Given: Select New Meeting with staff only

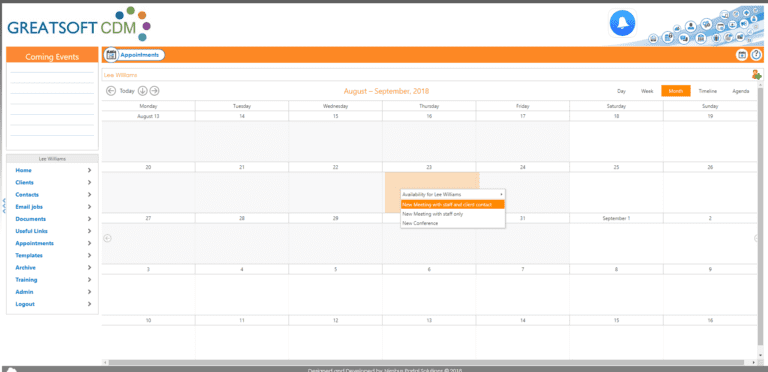Looking at the screenshot, I should pyautogui.click(x=432, y=214).
